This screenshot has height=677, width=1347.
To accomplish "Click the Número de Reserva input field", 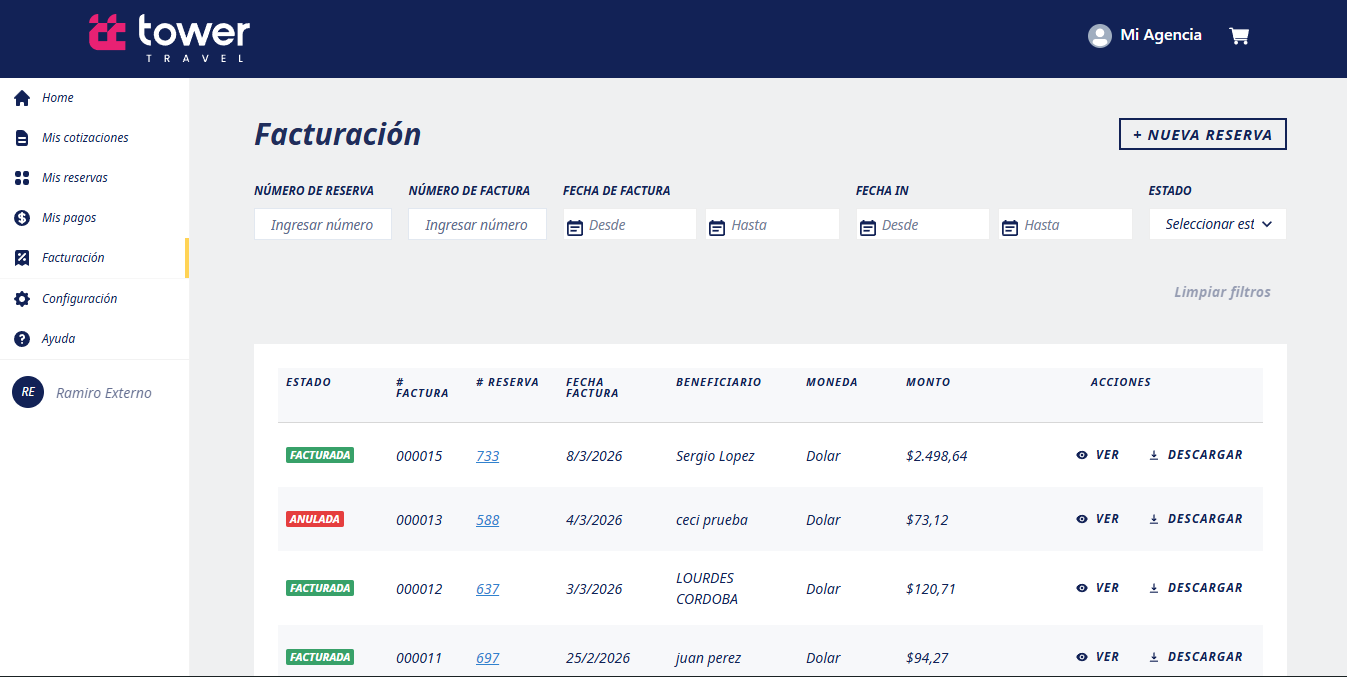I will (x=322, y=224).
